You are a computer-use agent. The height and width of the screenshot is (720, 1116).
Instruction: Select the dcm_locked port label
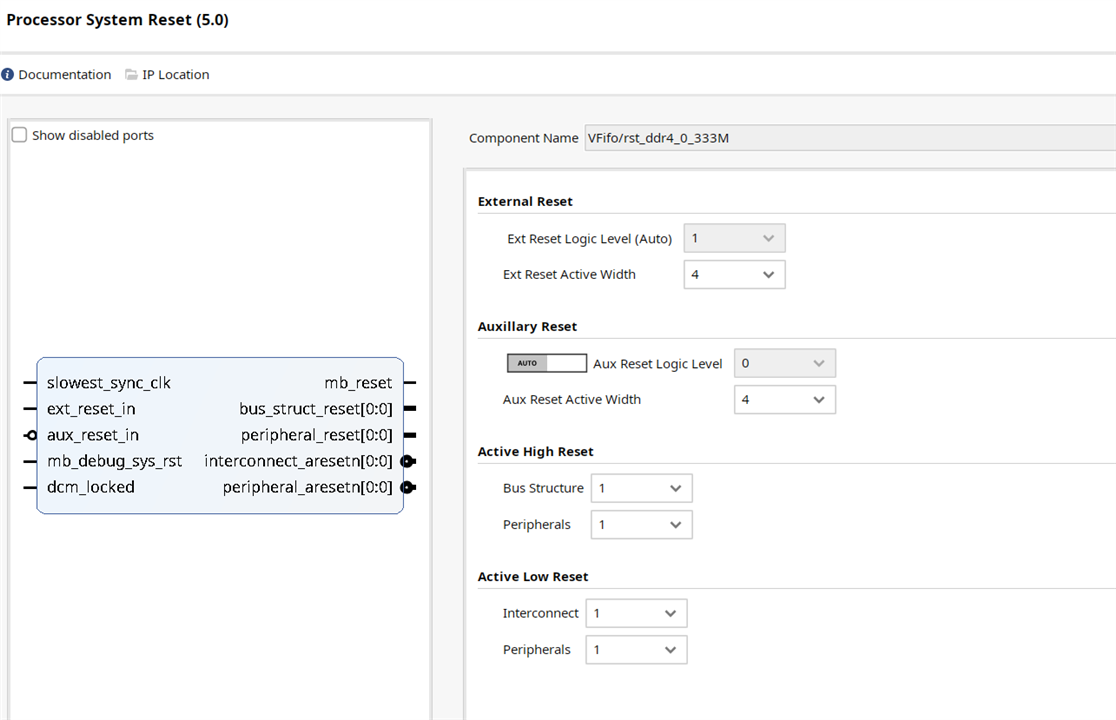[x=91, y=487]
